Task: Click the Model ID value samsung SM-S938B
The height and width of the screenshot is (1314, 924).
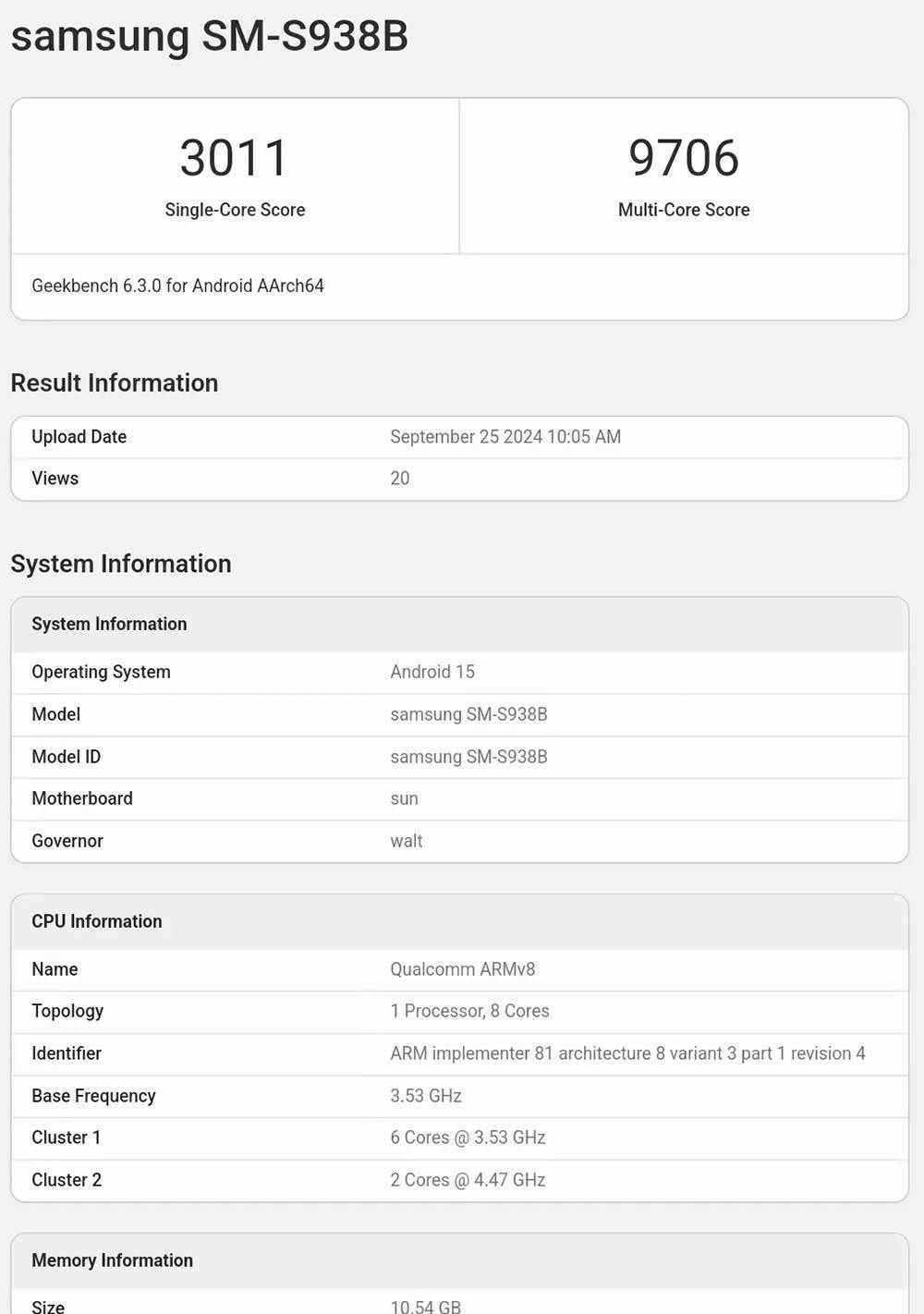Action: click(468, 757)
